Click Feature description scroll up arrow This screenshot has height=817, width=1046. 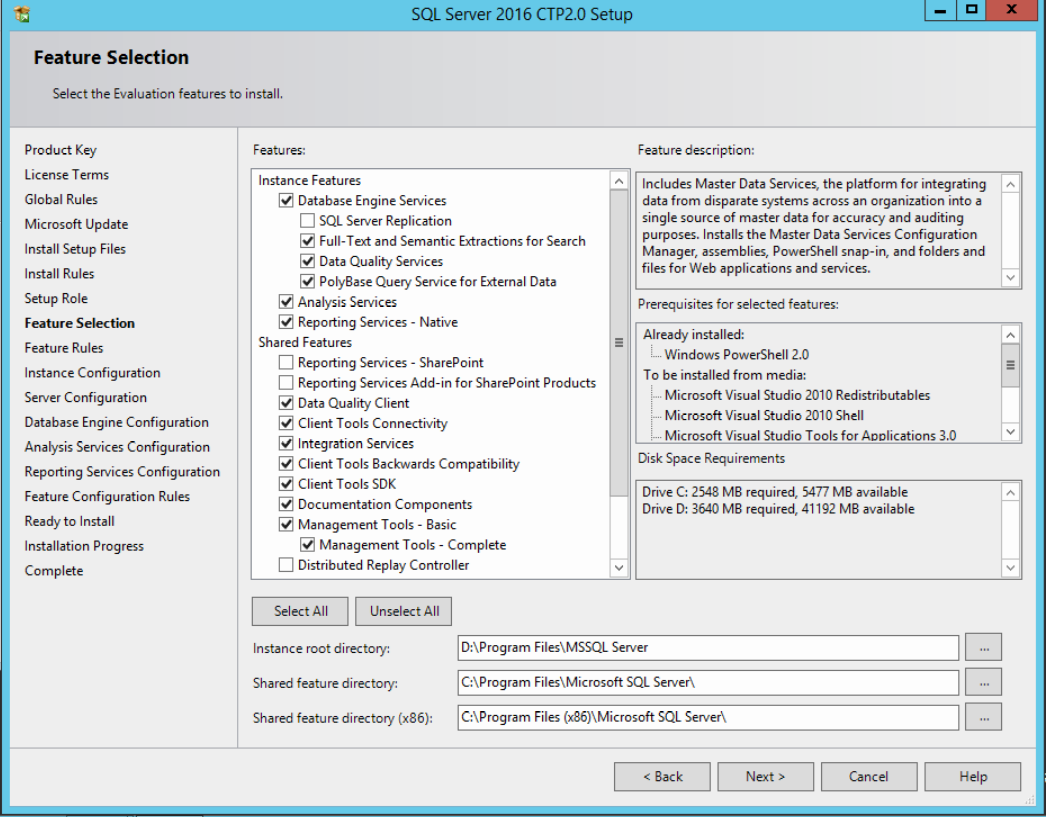click(x=1011, y=185)
